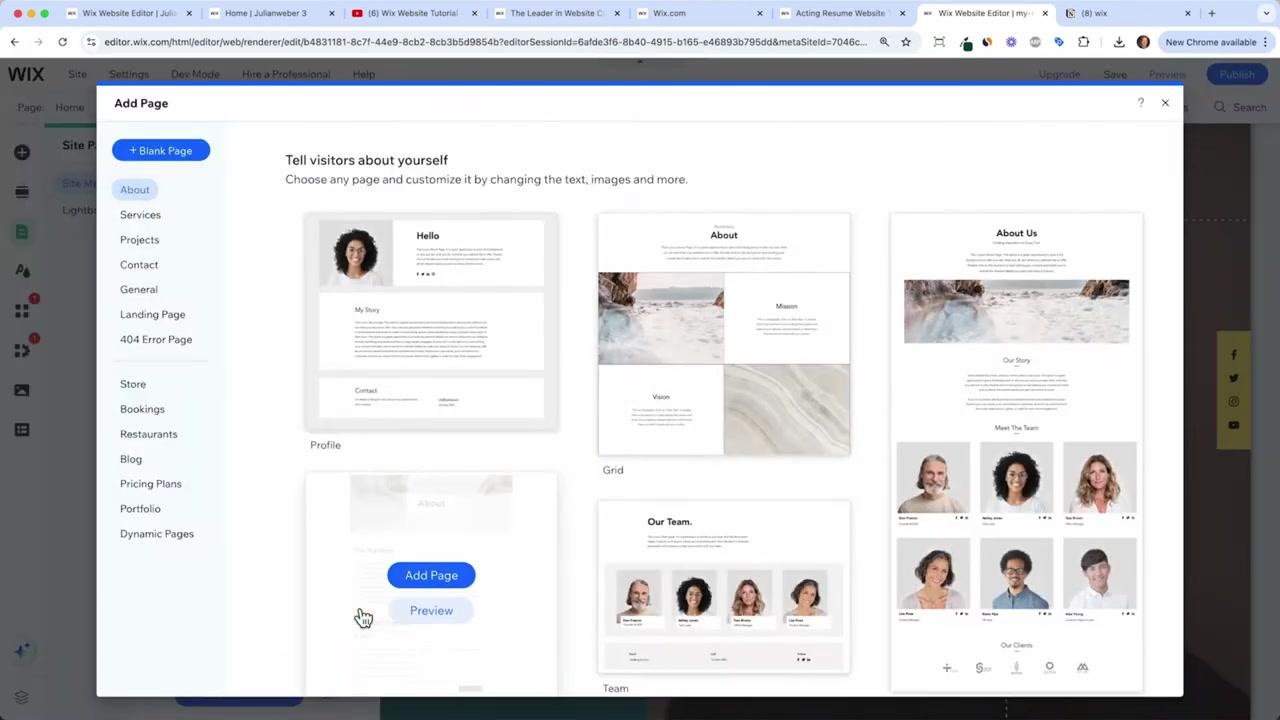
Task: Click the Blank Page button
Action: (x=161, y=150)
